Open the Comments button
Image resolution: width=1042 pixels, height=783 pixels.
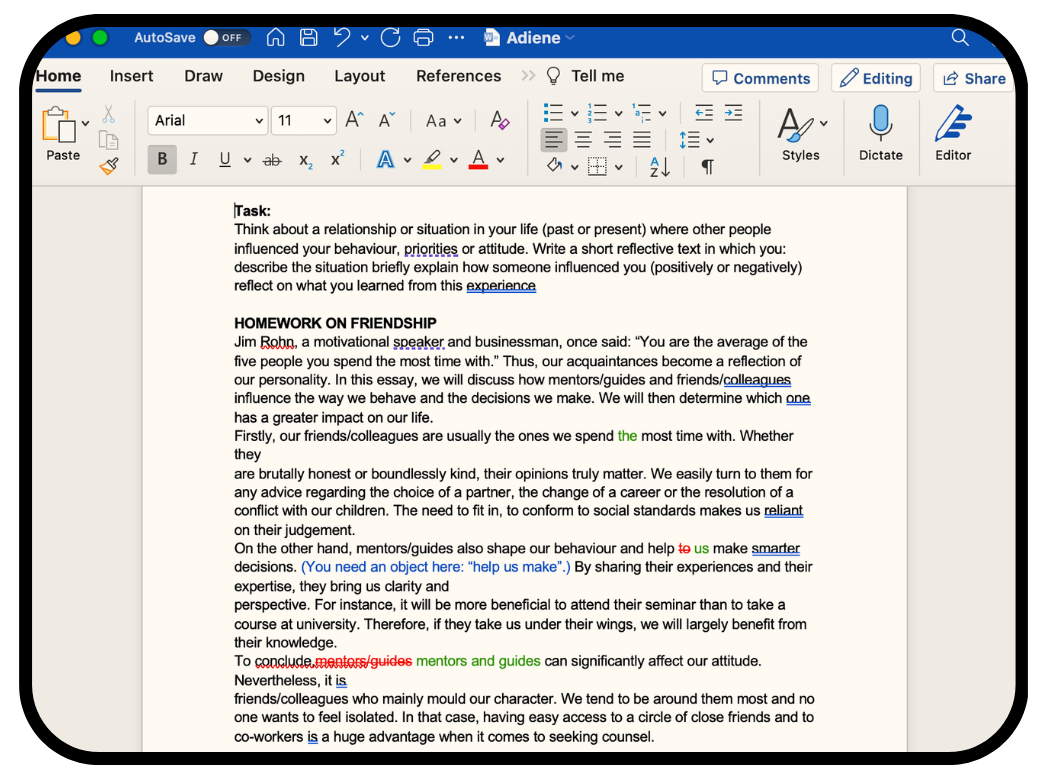pyautogui.click(x=760, y=78)
